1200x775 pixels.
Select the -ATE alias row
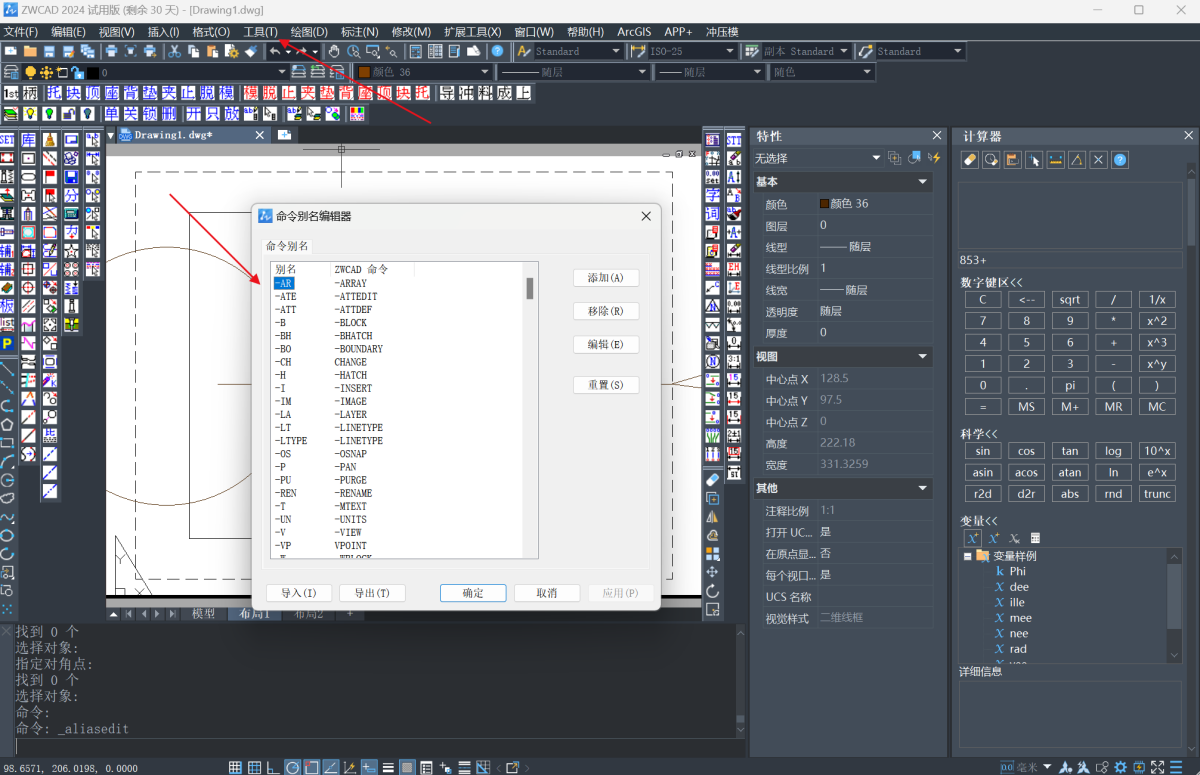point(285,297)
